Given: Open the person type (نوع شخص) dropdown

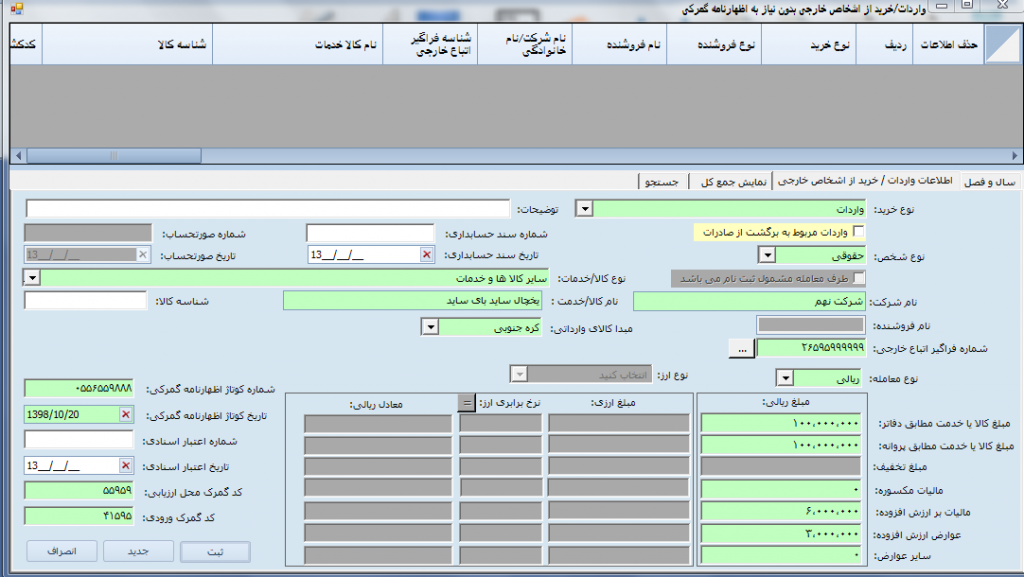Looking at the screenshot, I should coord(767,255).
